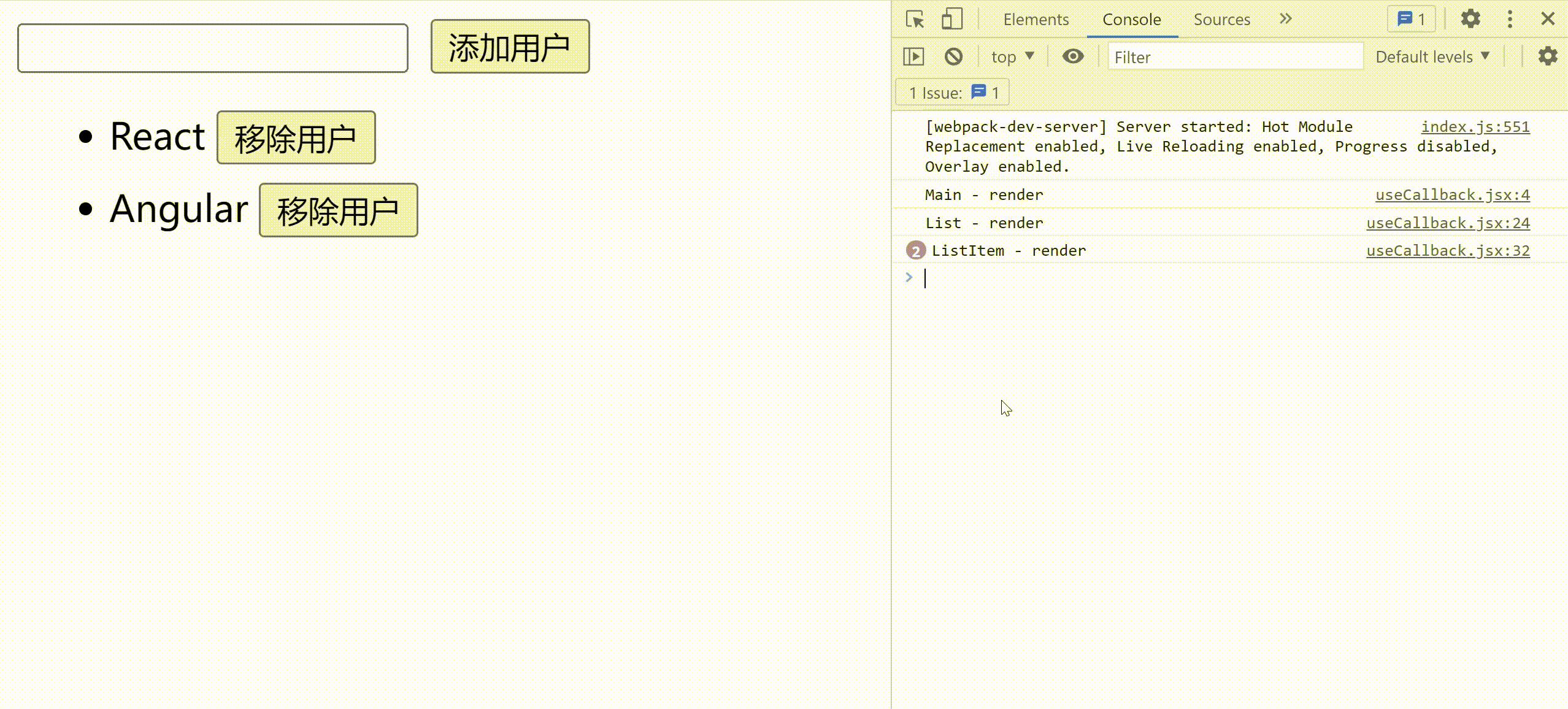Open the Default levels dropdown
This screenshot has height=709, width=1568.
click(x=1432, y=57)
